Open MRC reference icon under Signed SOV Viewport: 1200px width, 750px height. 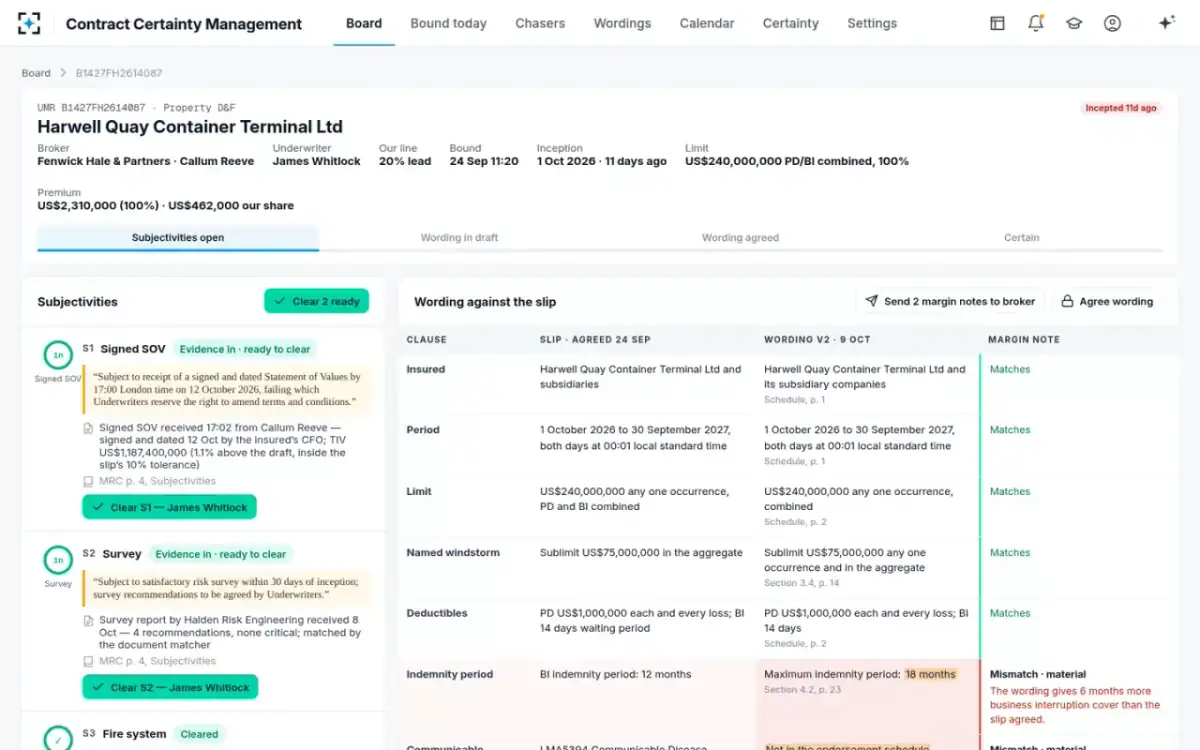point(88,481)
